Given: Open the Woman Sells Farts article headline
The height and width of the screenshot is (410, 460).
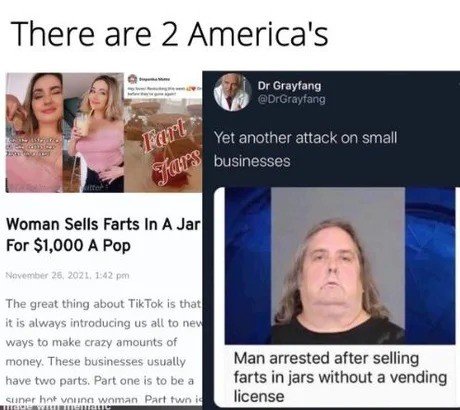Looking at the screenshot, I should pos(103,235).
